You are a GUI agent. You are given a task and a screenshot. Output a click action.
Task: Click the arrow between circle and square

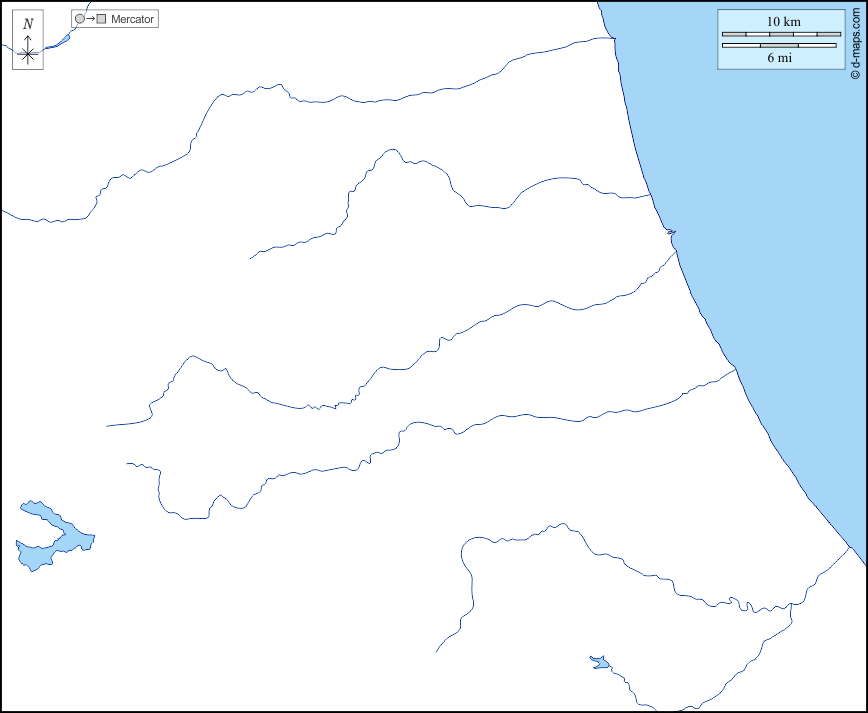tap(90, 19)
